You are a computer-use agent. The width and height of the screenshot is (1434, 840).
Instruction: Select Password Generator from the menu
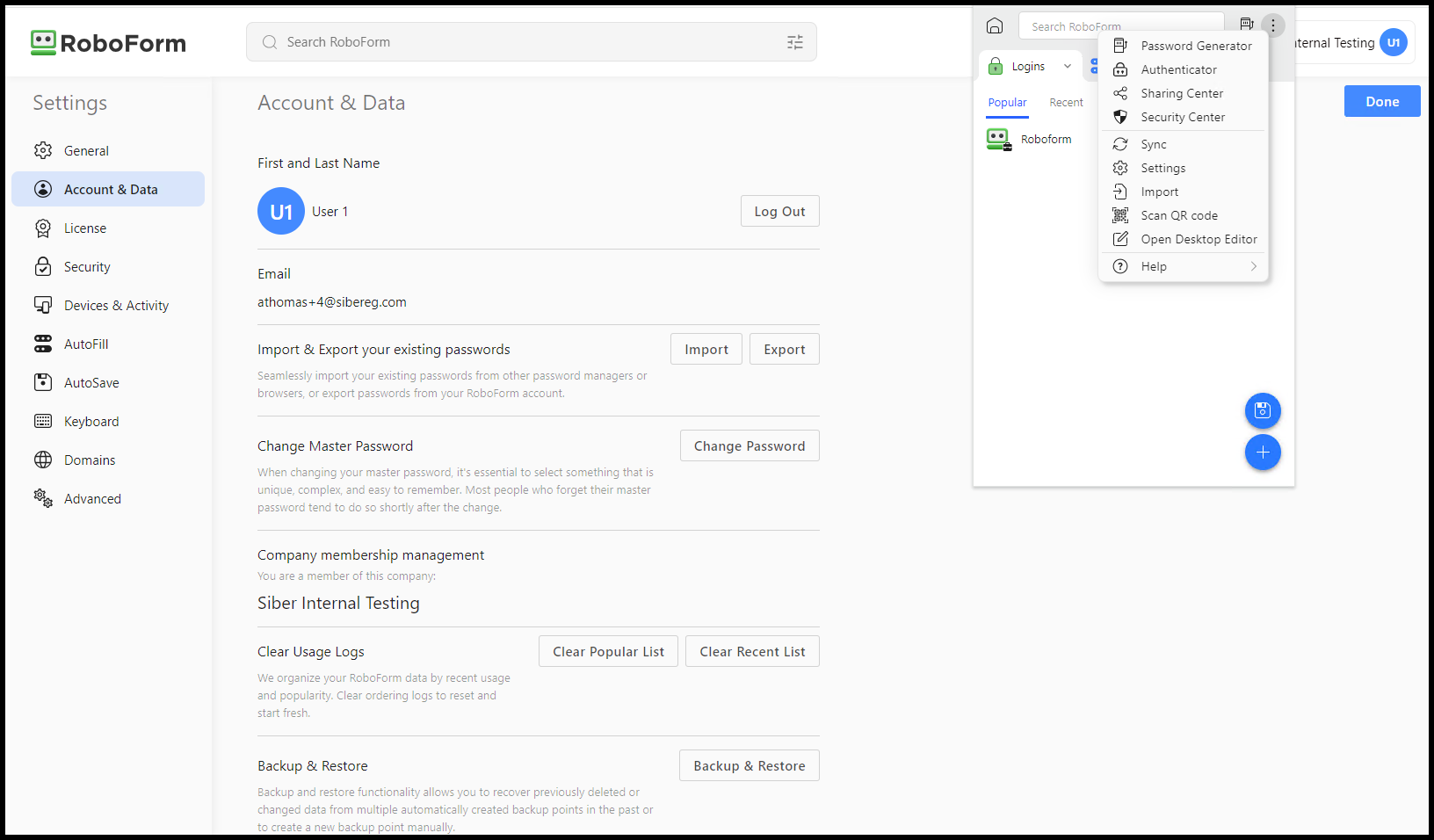tap(1195, 46)
